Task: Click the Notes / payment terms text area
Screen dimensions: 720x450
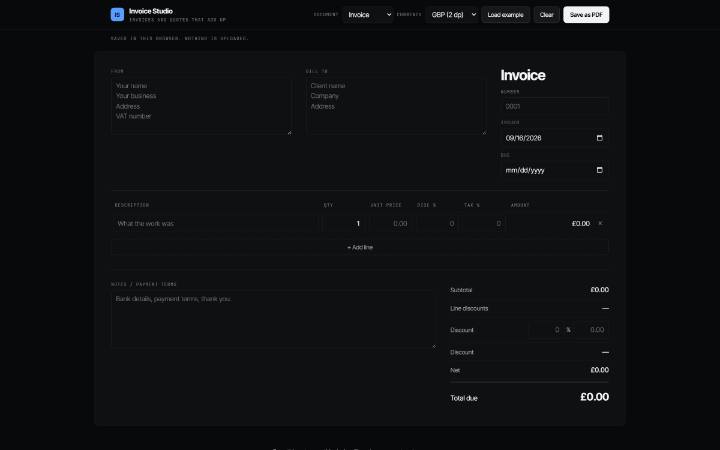Action: point(273,319)
